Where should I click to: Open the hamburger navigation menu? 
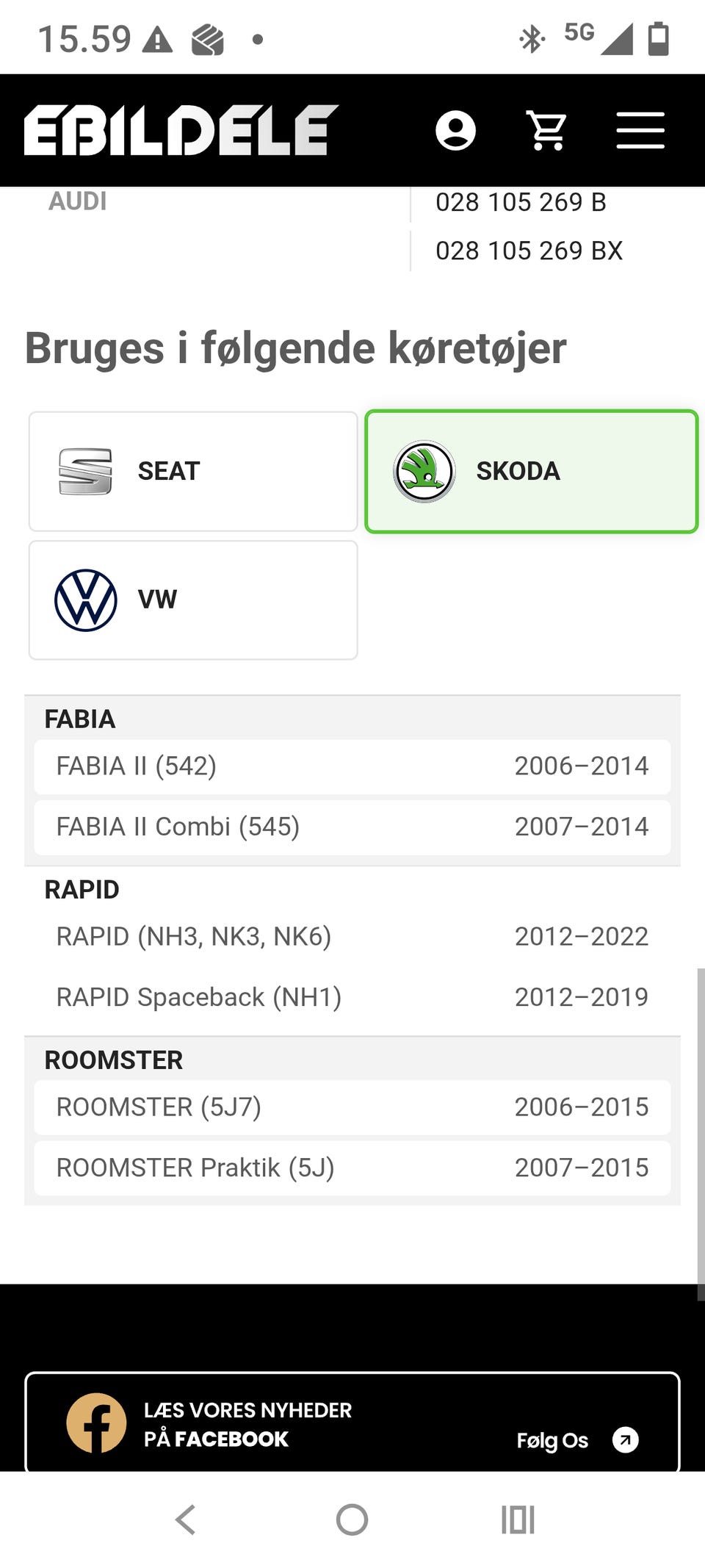(x=640, y=131)
